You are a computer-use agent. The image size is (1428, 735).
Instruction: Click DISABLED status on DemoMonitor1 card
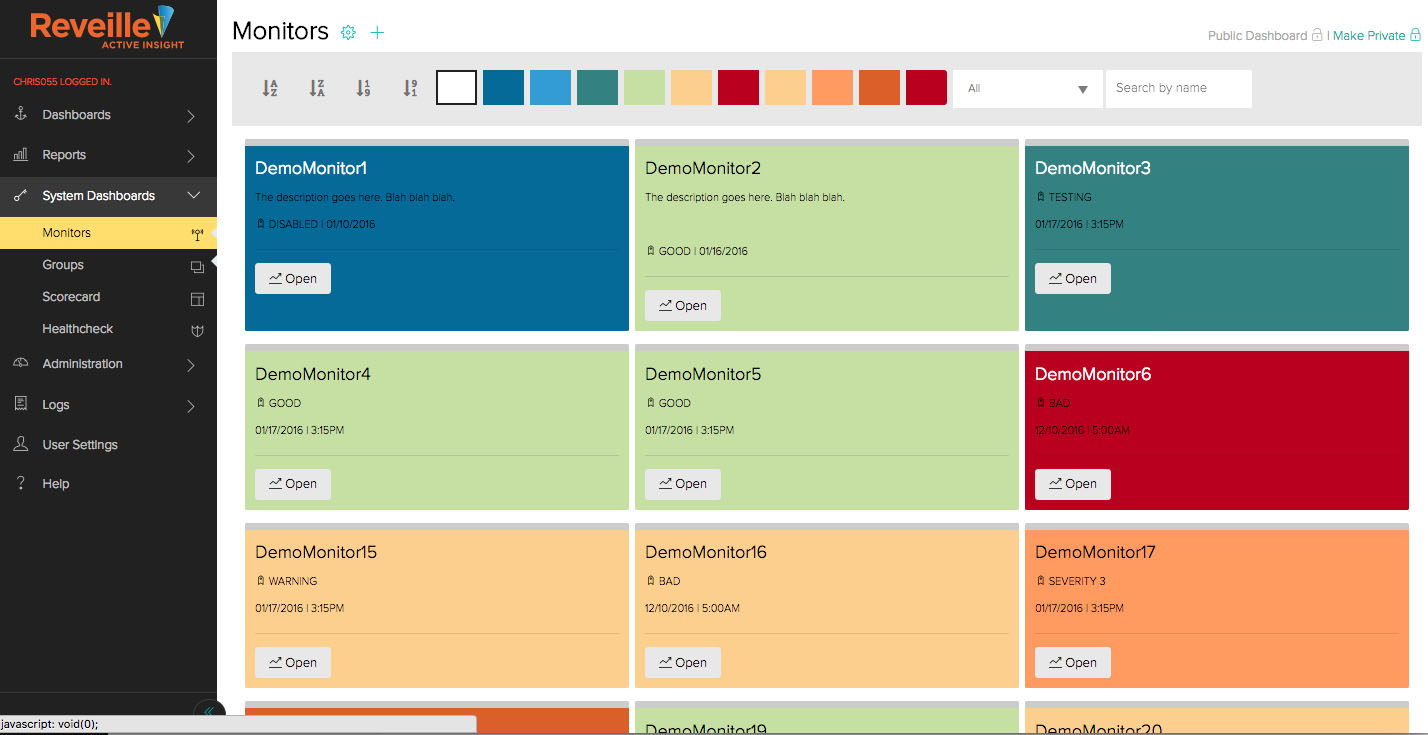pyautogui.click(x=293, y=224)
